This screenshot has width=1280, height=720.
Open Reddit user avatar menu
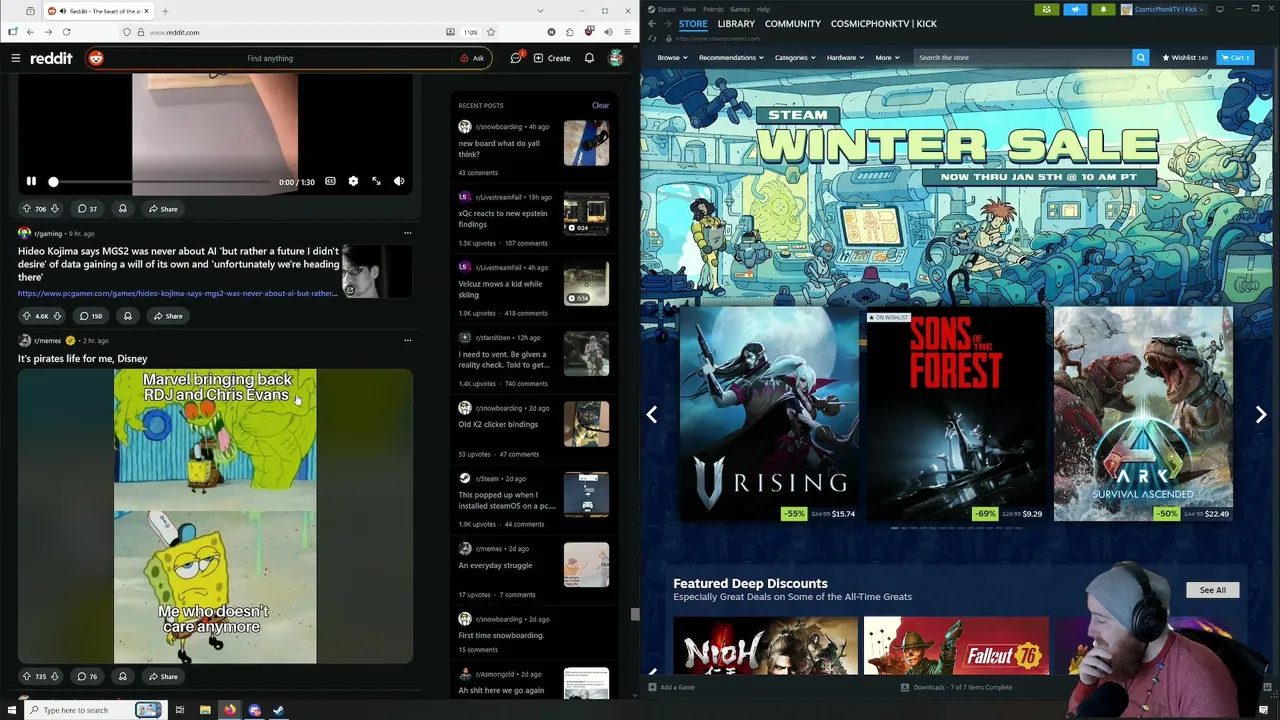616,58
